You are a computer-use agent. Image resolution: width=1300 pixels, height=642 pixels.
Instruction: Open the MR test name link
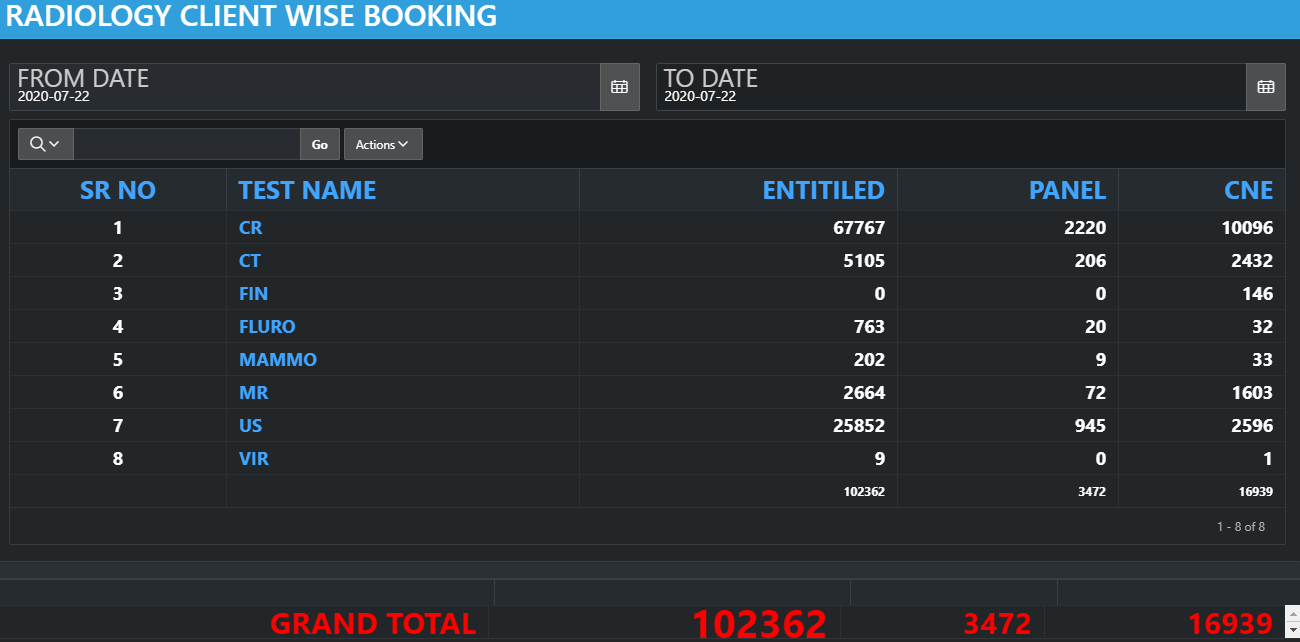[253, 393]
